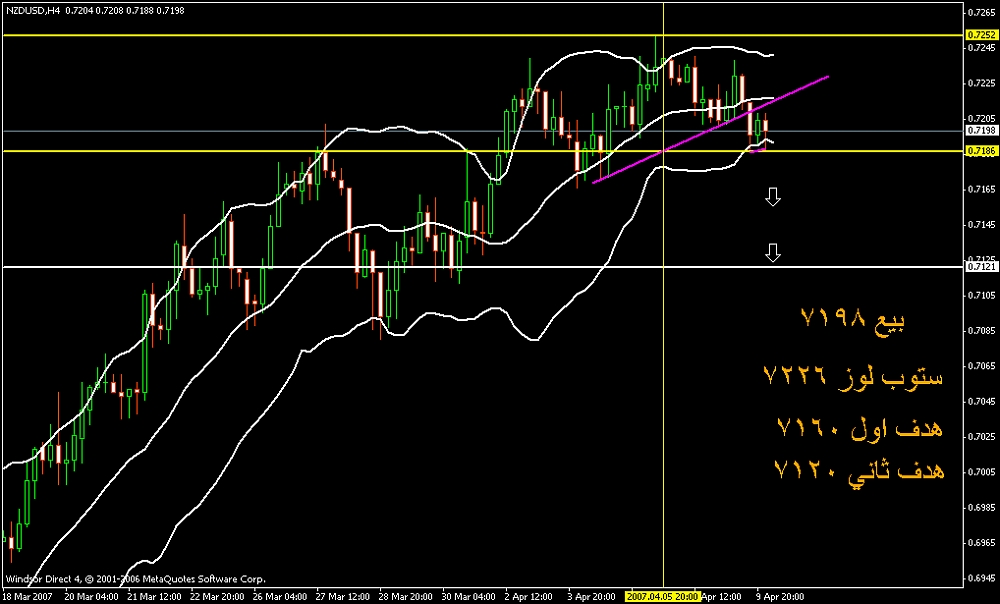Click the 0.6945 price axis label
Viewport: 1000px width, 604px height.
point(979,578)
